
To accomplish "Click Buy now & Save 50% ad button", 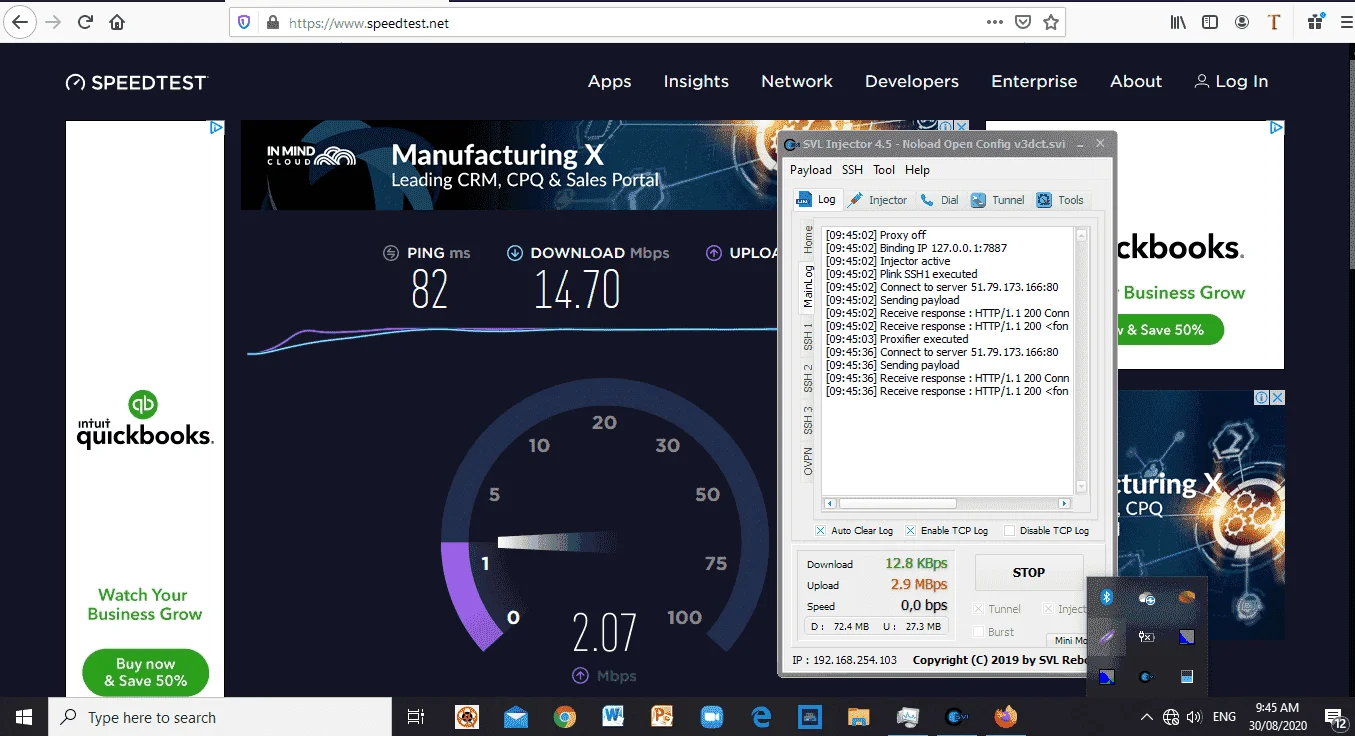I will coord(145,672).
